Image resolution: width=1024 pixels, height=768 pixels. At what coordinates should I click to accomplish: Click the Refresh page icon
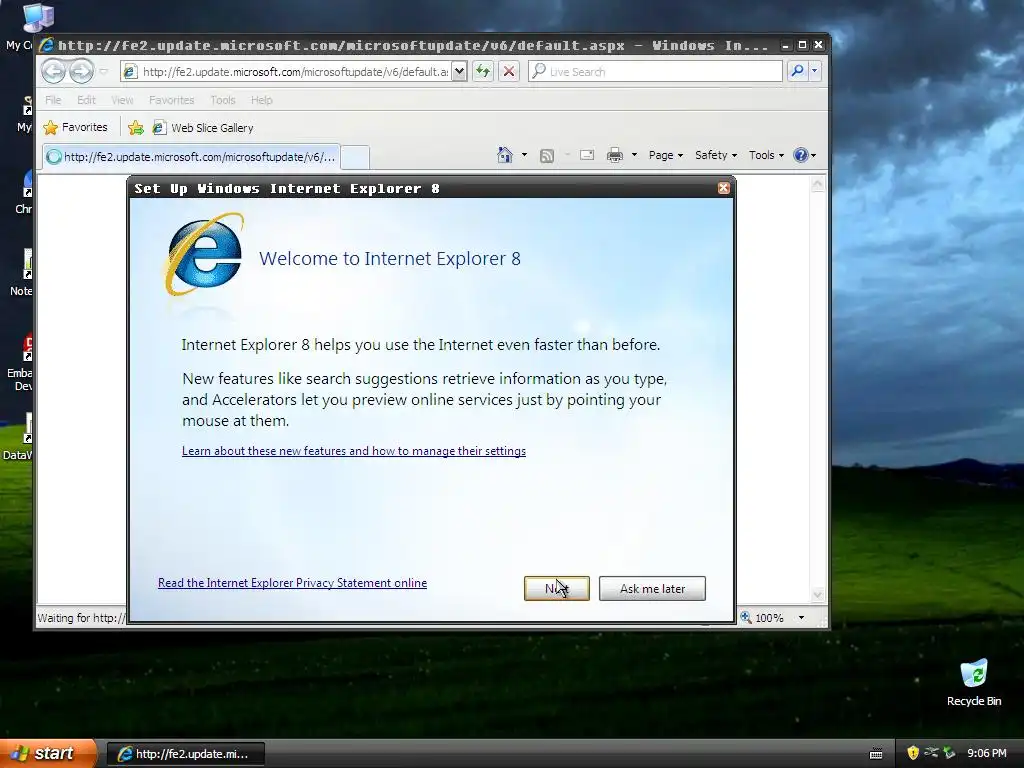click(x=483, y=71)
